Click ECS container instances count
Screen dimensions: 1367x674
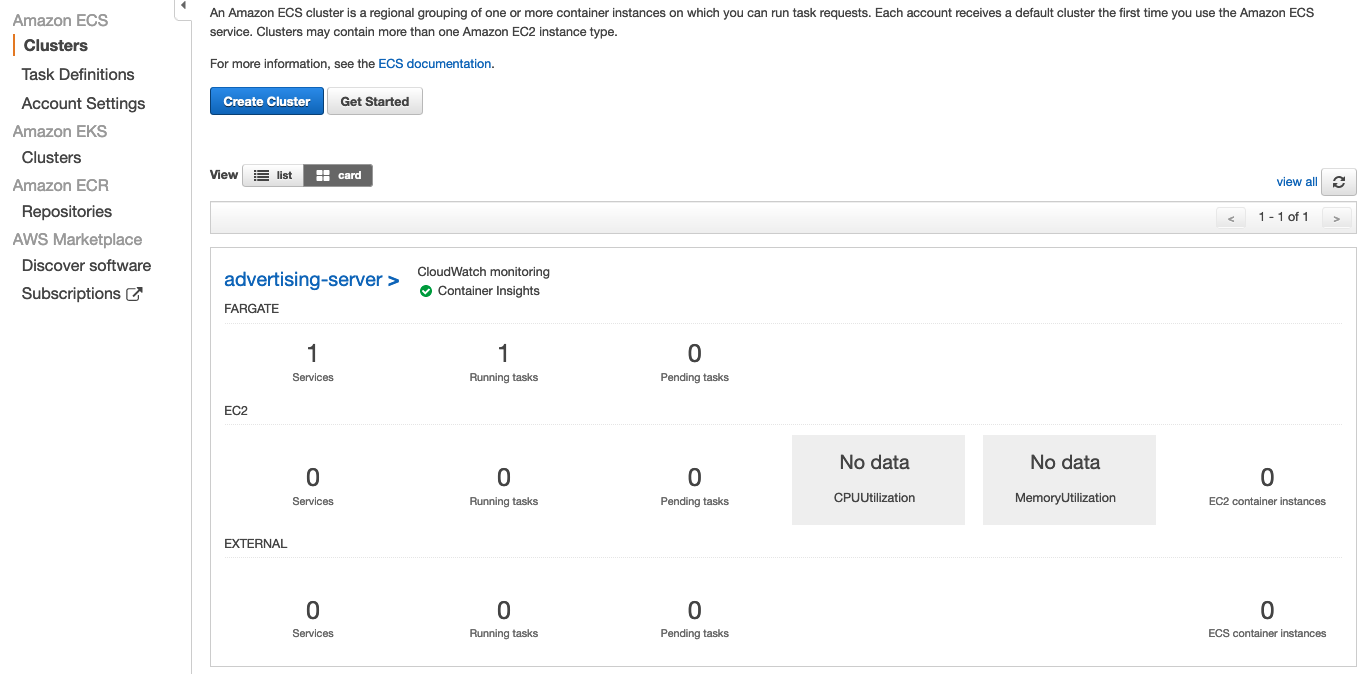[x=1267, y=610]
